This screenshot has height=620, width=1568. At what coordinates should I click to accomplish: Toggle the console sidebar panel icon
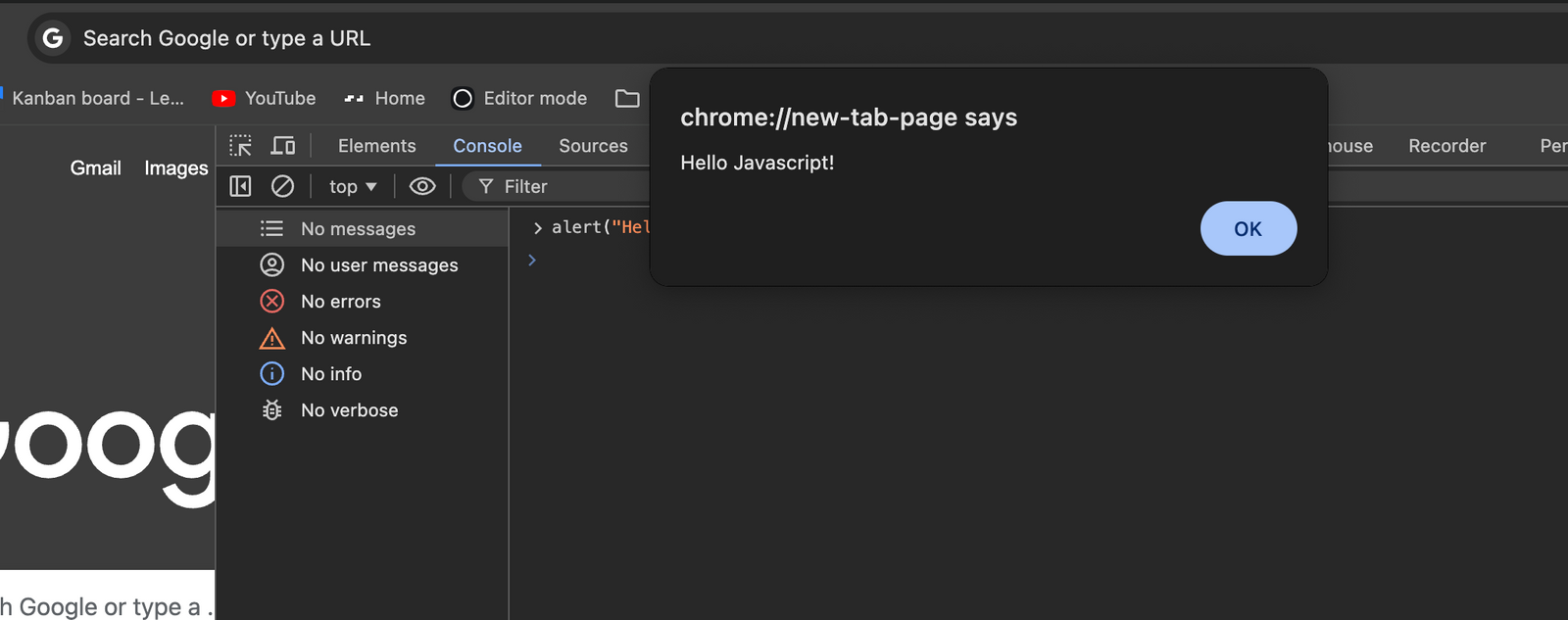[240, 186]
